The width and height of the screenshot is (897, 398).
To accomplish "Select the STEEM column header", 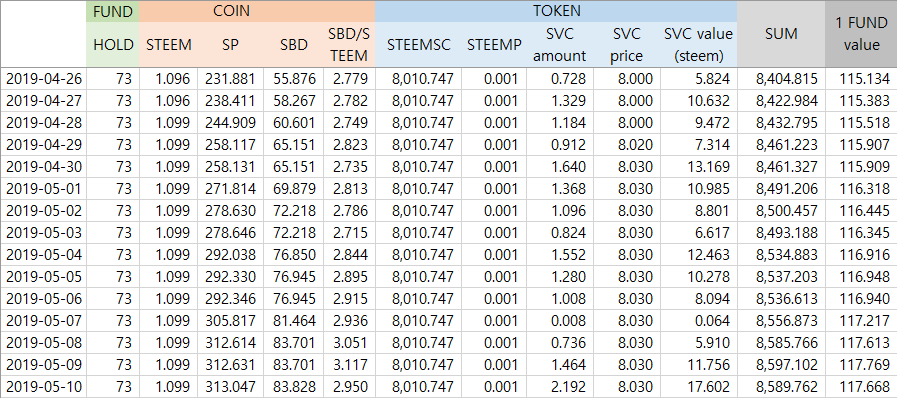I will (x=169, y=45).
